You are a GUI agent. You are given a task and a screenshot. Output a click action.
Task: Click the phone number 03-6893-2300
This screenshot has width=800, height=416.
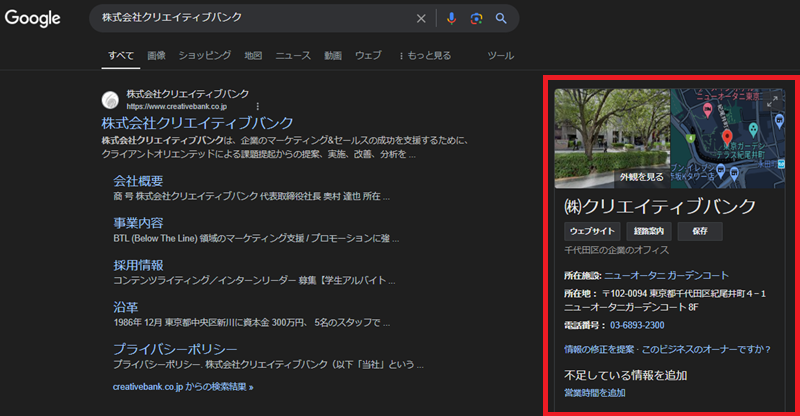point(637,325)
